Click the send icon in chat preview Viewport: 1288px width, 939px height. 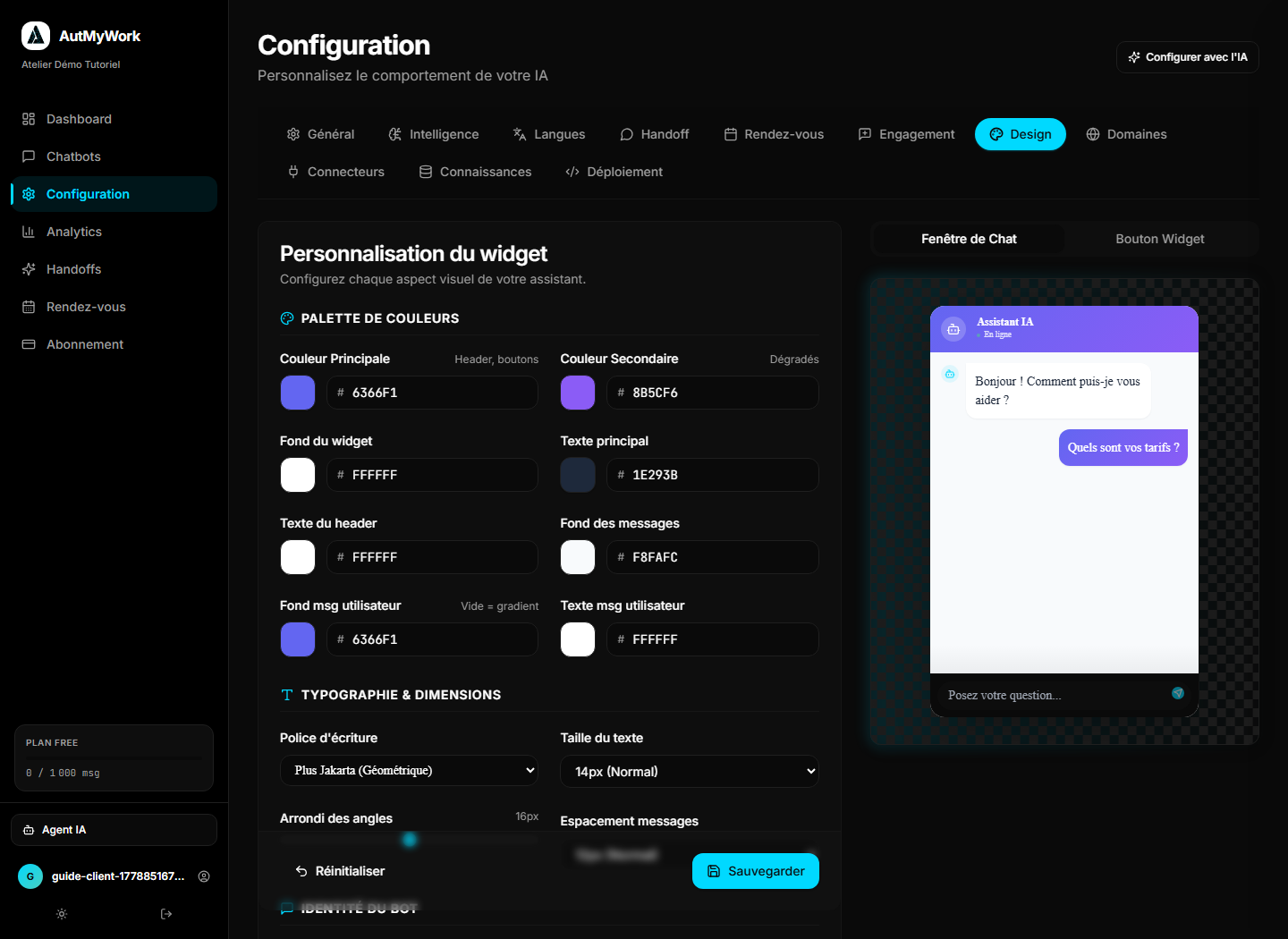1178,693
